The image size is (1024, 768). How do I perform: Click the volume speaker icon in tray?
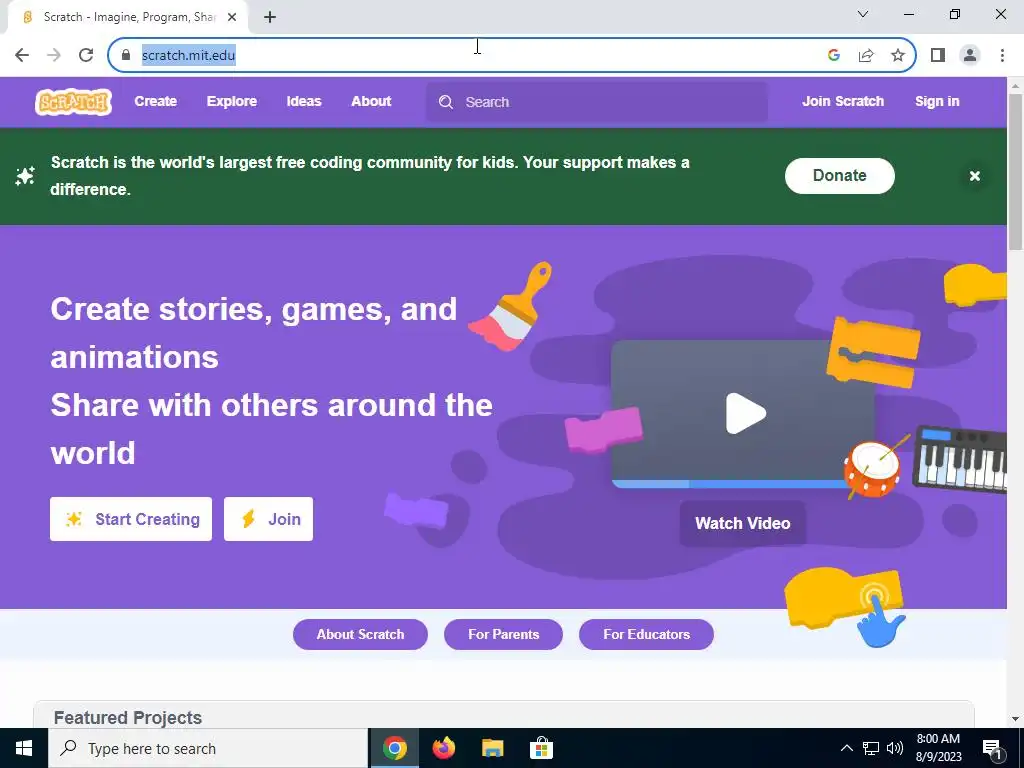coord(895,748)
